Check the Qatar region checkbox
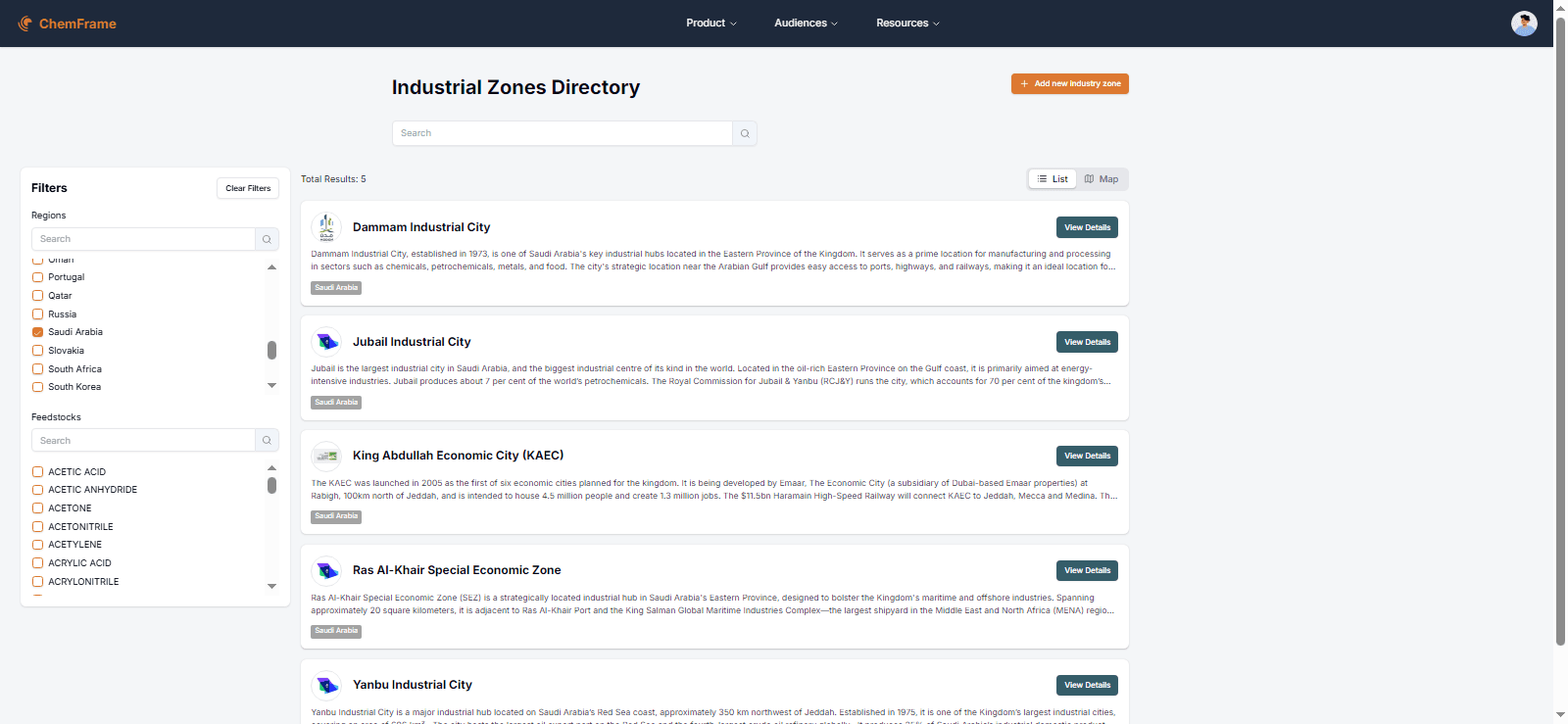 click(37, 296)
